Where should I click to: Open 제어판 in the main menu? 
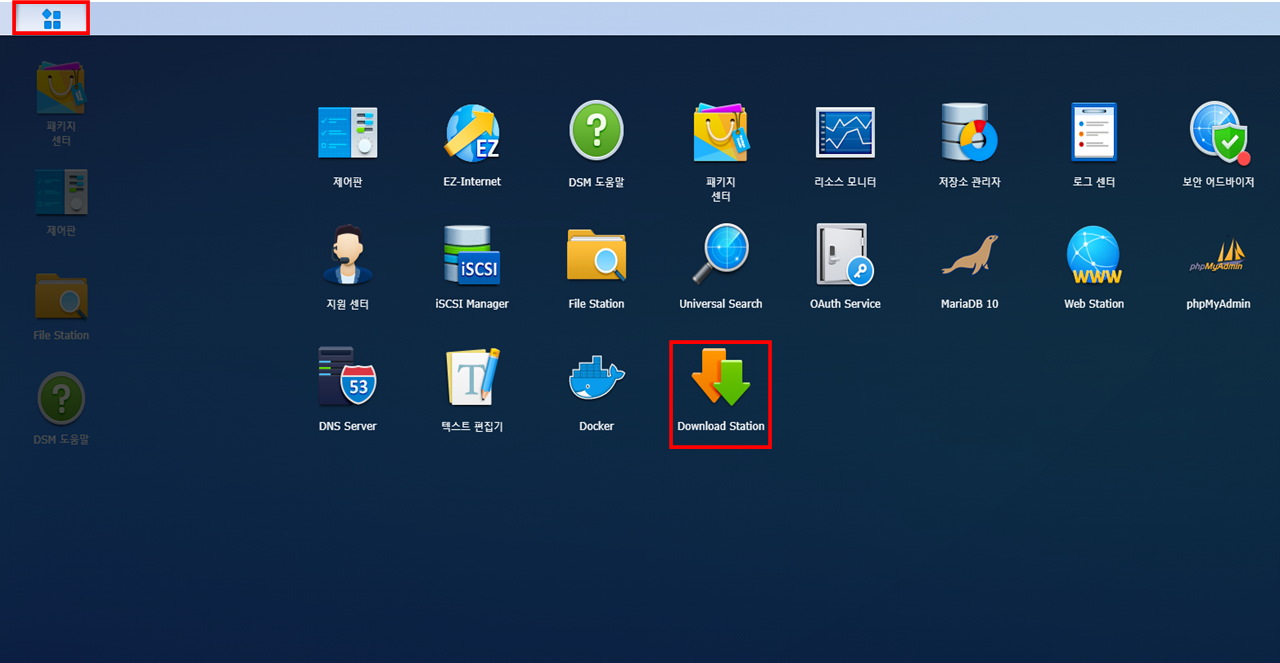347,133
